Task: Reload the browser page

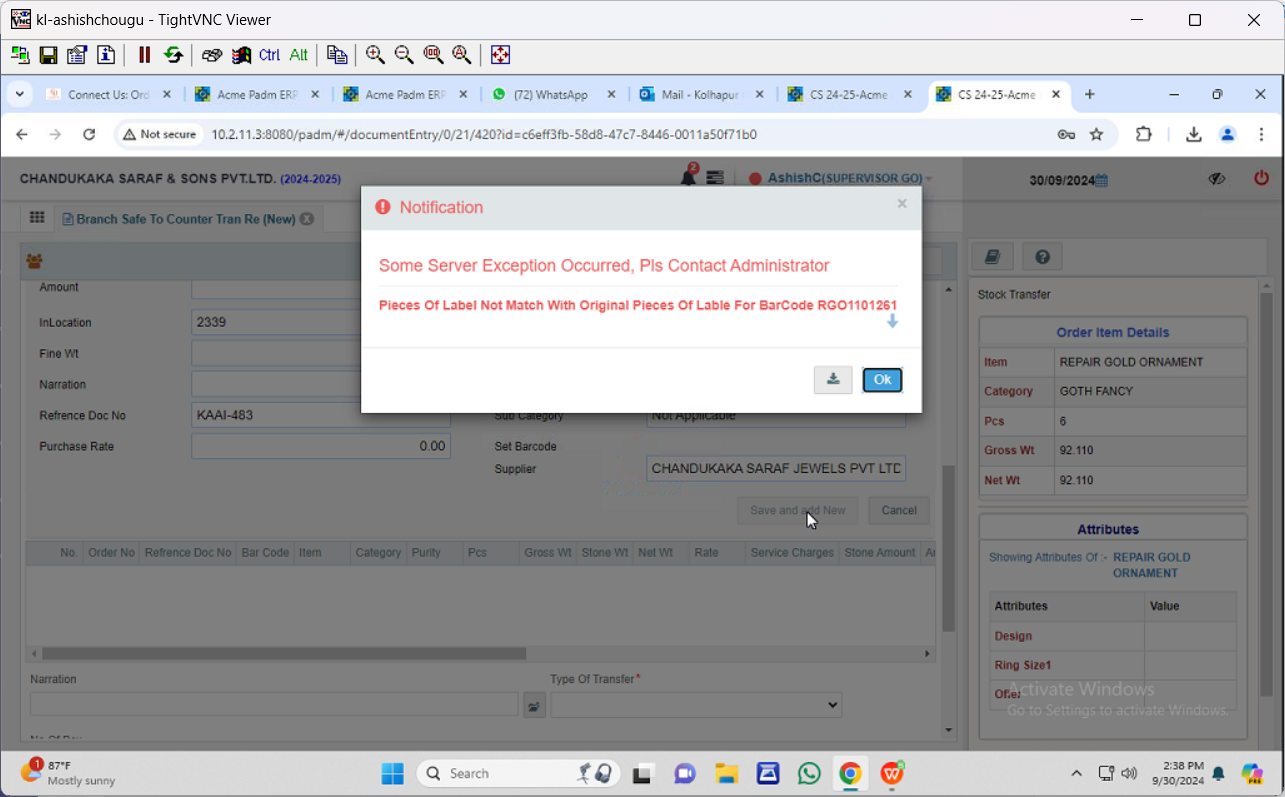Action: point(89,134)
